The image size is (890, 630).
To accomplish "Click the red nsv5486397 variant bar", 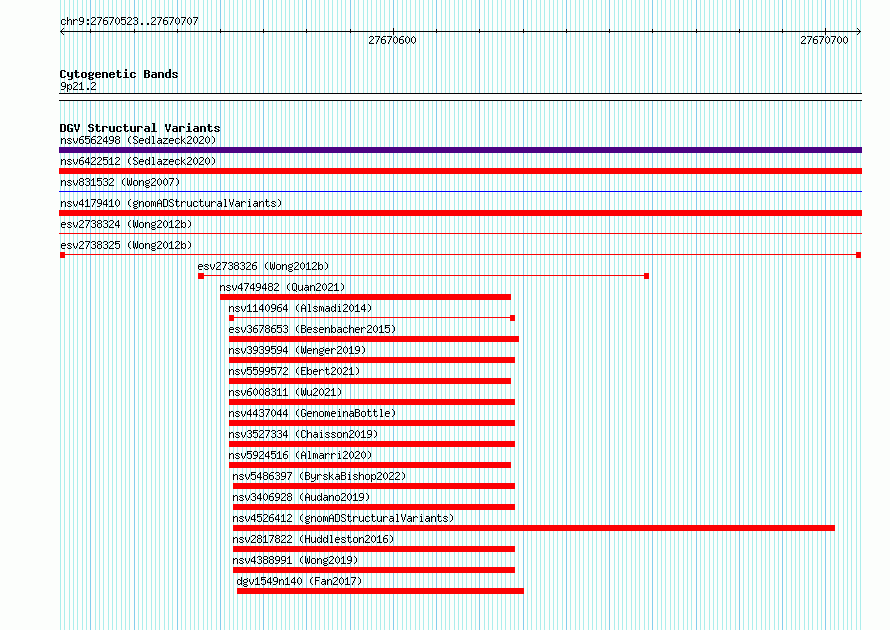I will click(x=373, y=486).
